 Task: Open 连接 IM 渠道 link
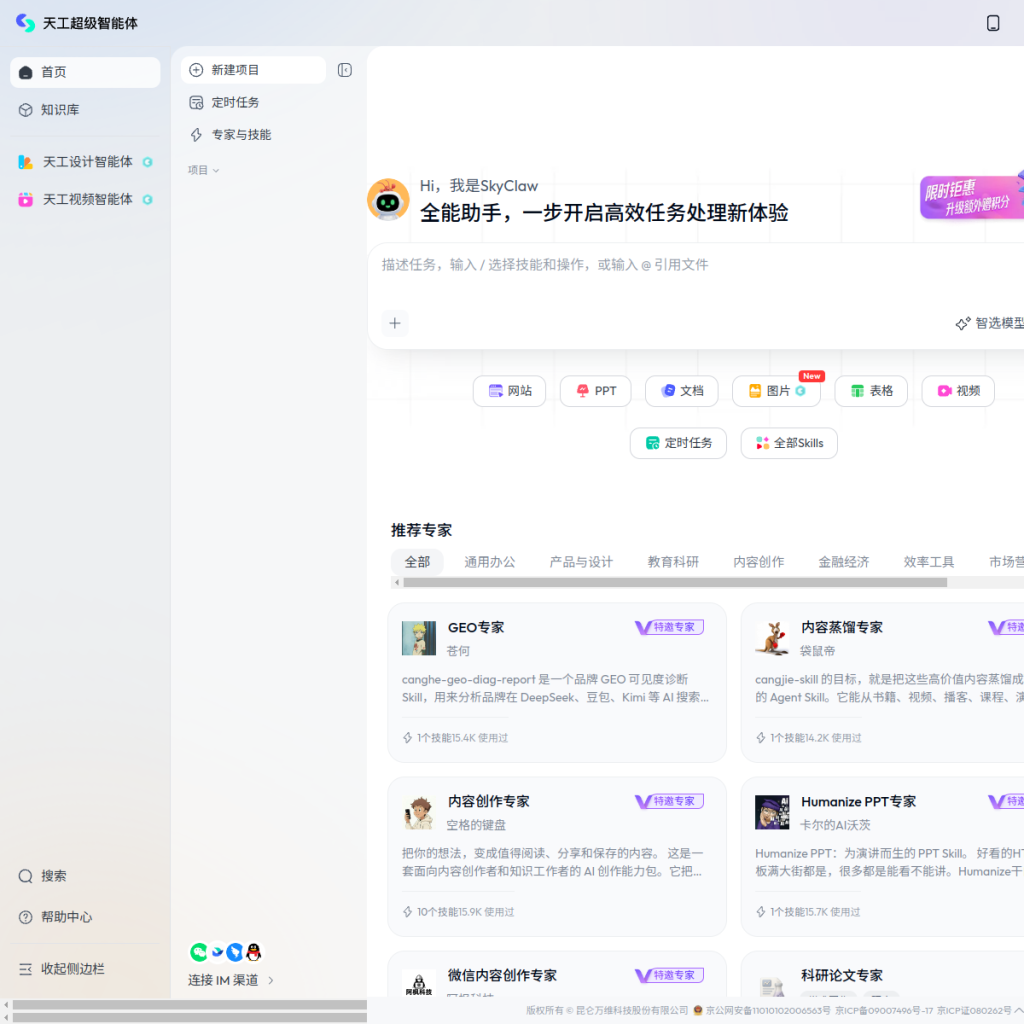pos(230,980)
